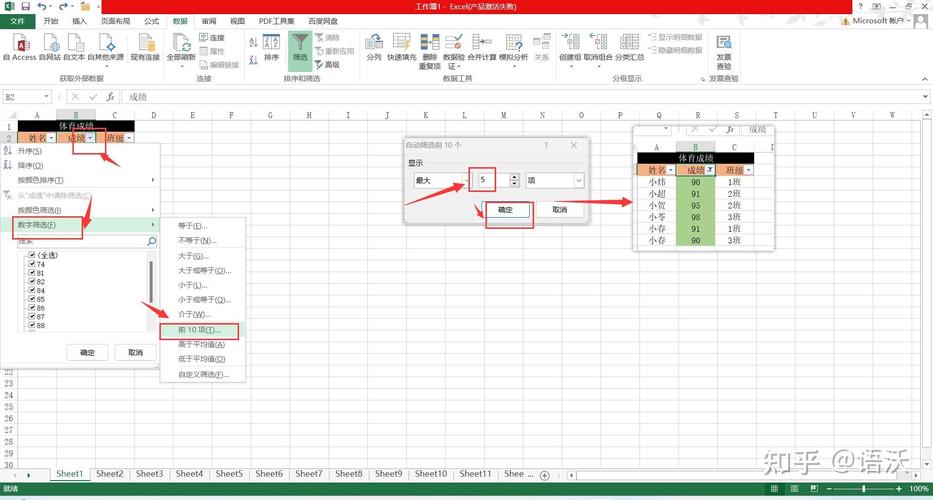Sort ascending with the A-Z icon
Screen dimensions: 933x500
click(x=253, y=42)
